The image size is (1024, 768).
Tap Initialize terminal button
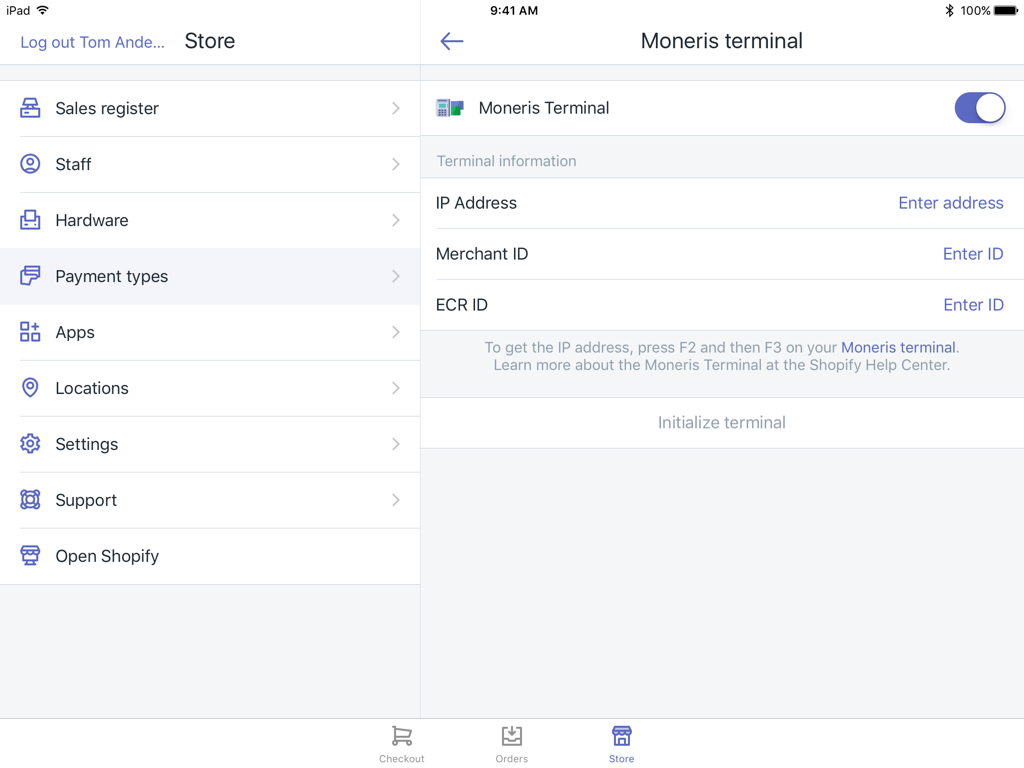(722, 423)
